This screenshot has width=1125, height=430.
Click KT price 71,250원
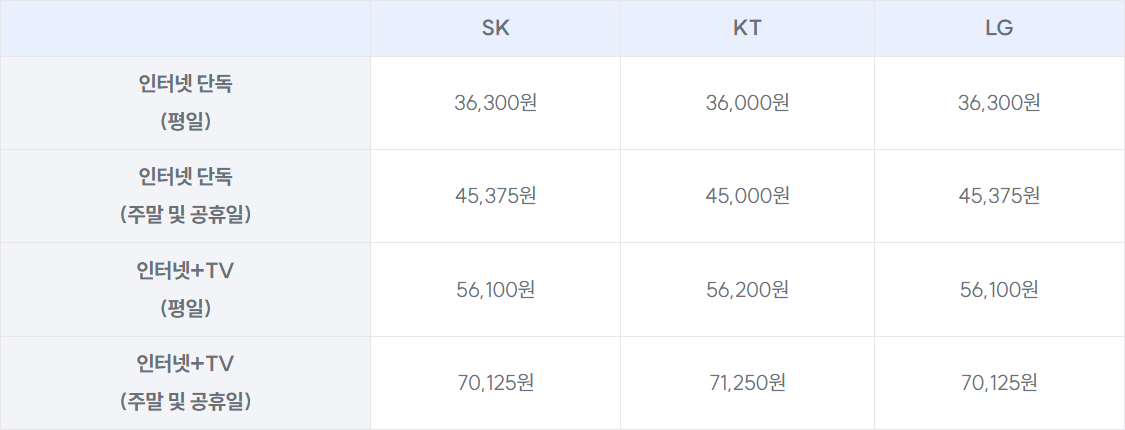click(748, 383)
